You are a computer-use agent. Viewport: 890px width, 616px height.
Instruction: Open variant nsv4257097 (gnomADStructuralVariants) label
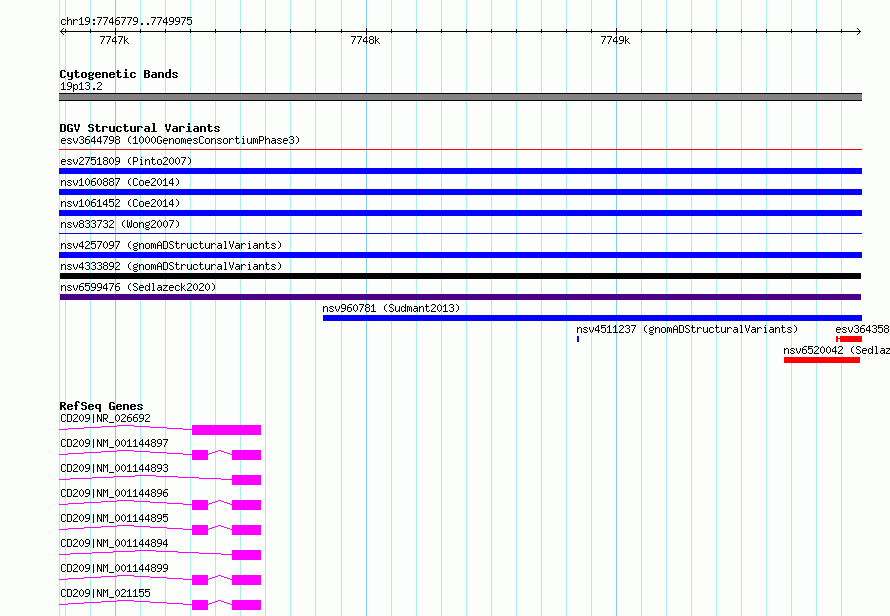171,245
